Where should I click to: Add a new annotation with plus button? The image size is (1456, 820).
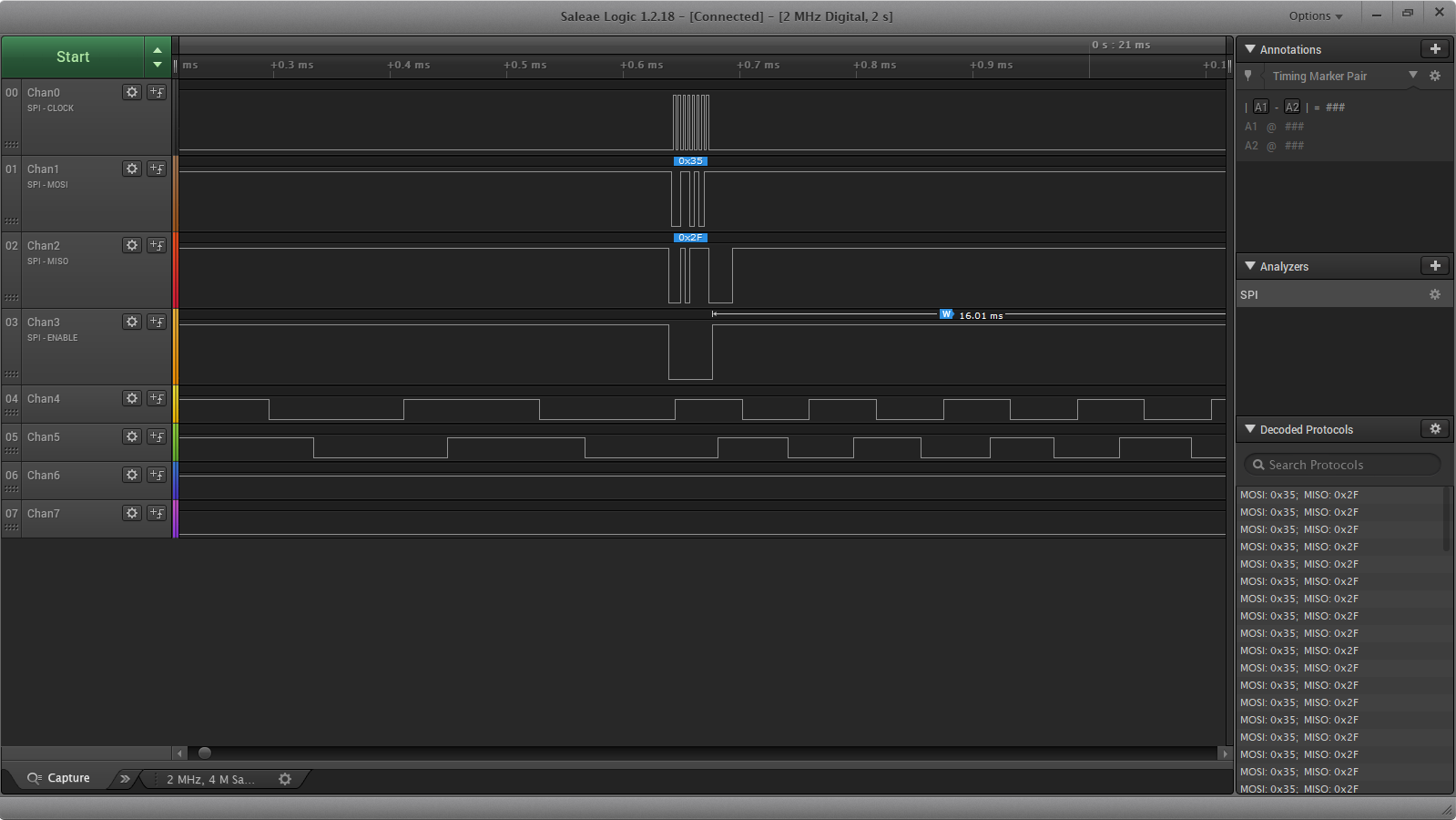click(x=1435, y=49)
